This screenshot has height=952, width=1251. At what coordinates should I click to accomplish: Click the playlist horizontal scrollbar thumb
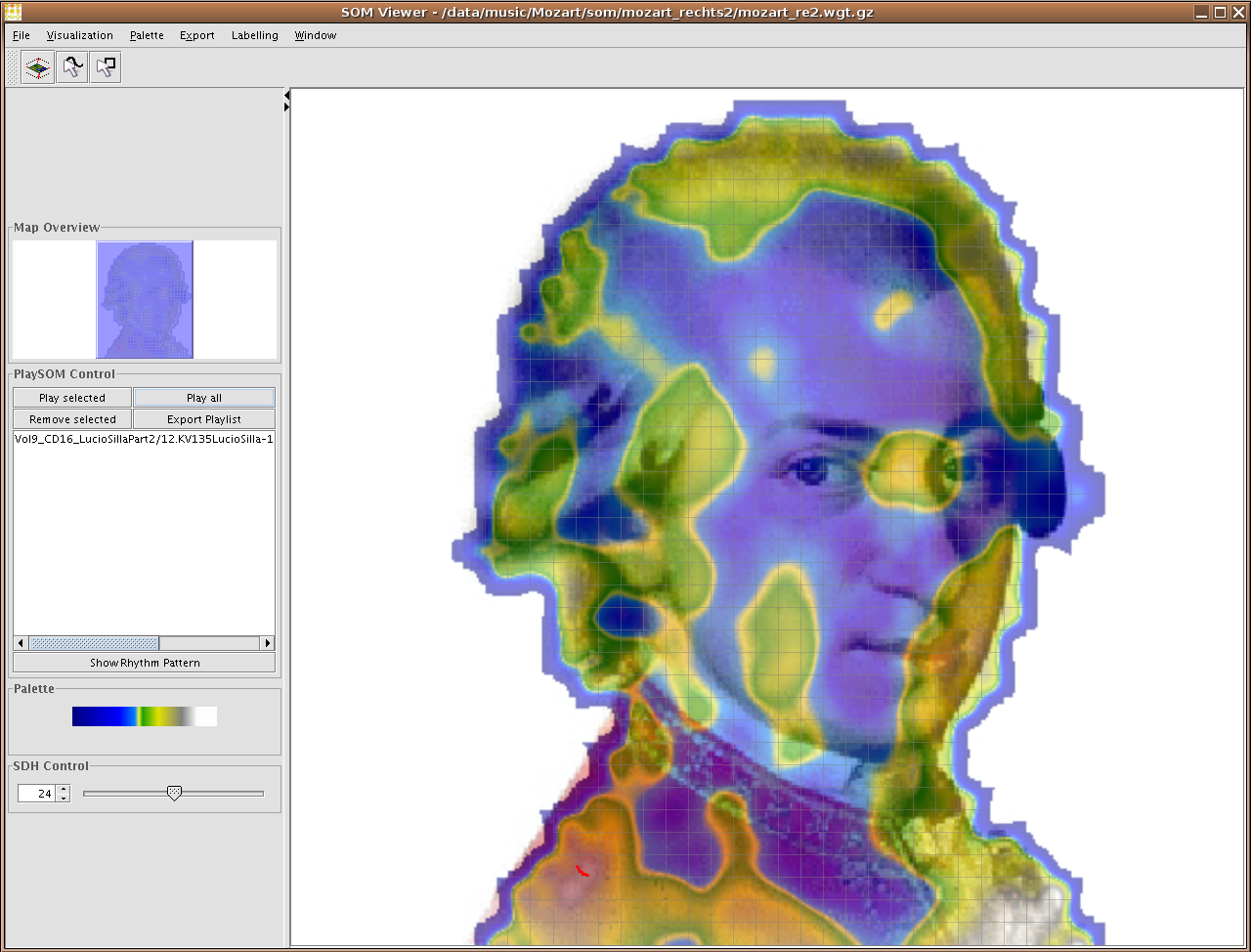point(94,643)
